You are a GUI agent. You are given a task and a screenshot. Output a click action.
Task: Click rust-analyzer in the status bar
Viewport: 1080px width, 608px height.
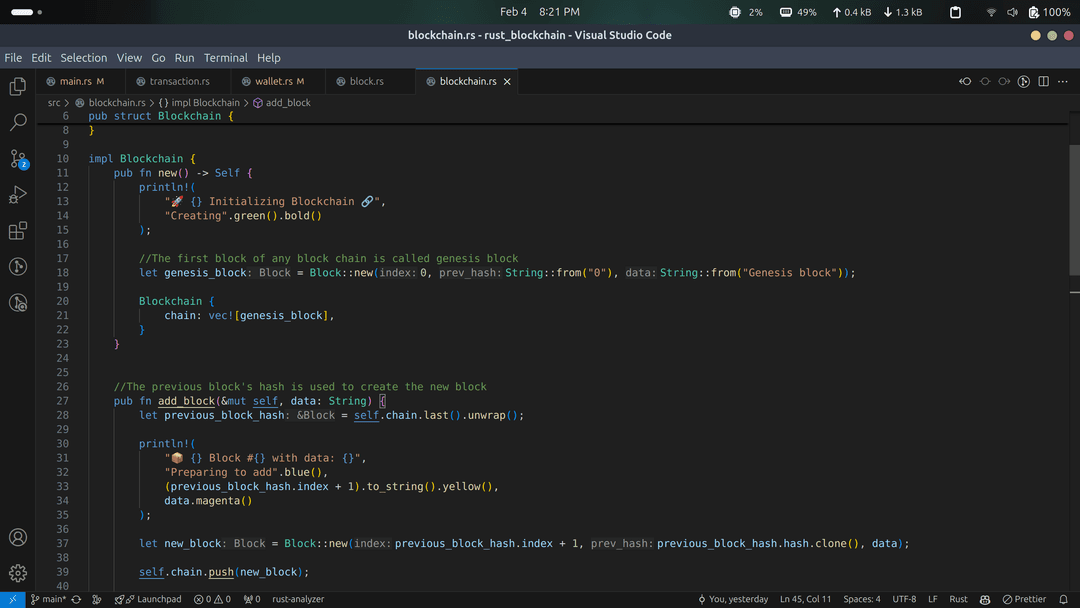click(x=297, y=599)
